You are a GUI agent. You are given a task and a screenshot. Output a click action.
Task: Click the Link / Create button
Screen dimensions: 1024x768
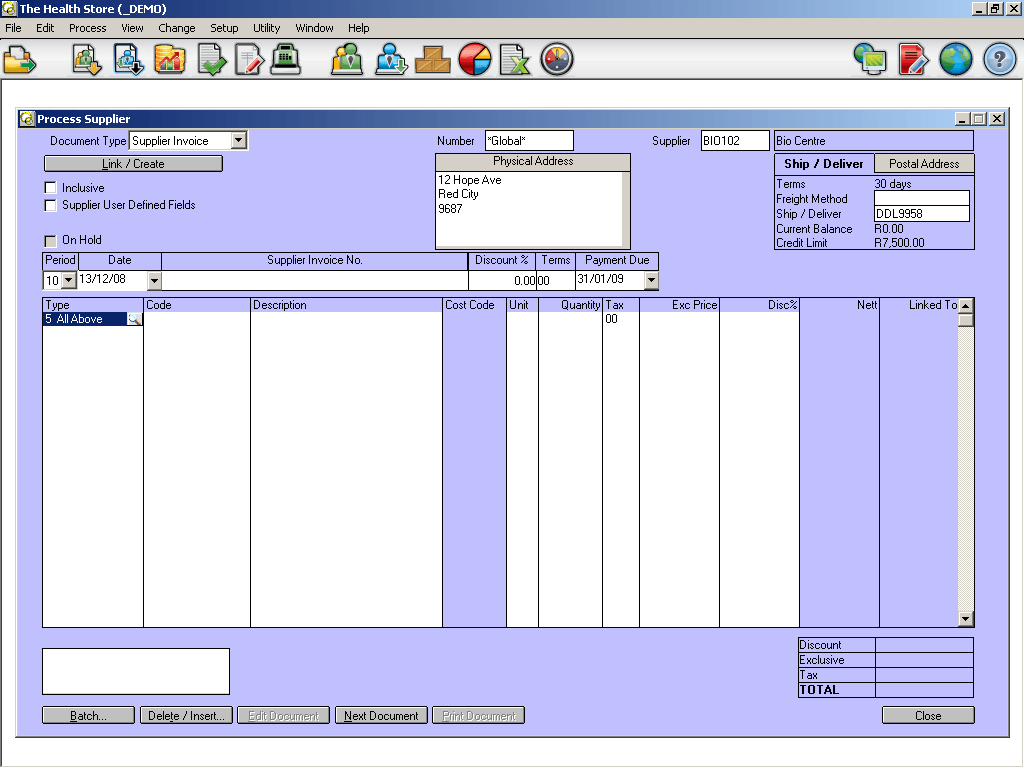(x=133, y=163)
